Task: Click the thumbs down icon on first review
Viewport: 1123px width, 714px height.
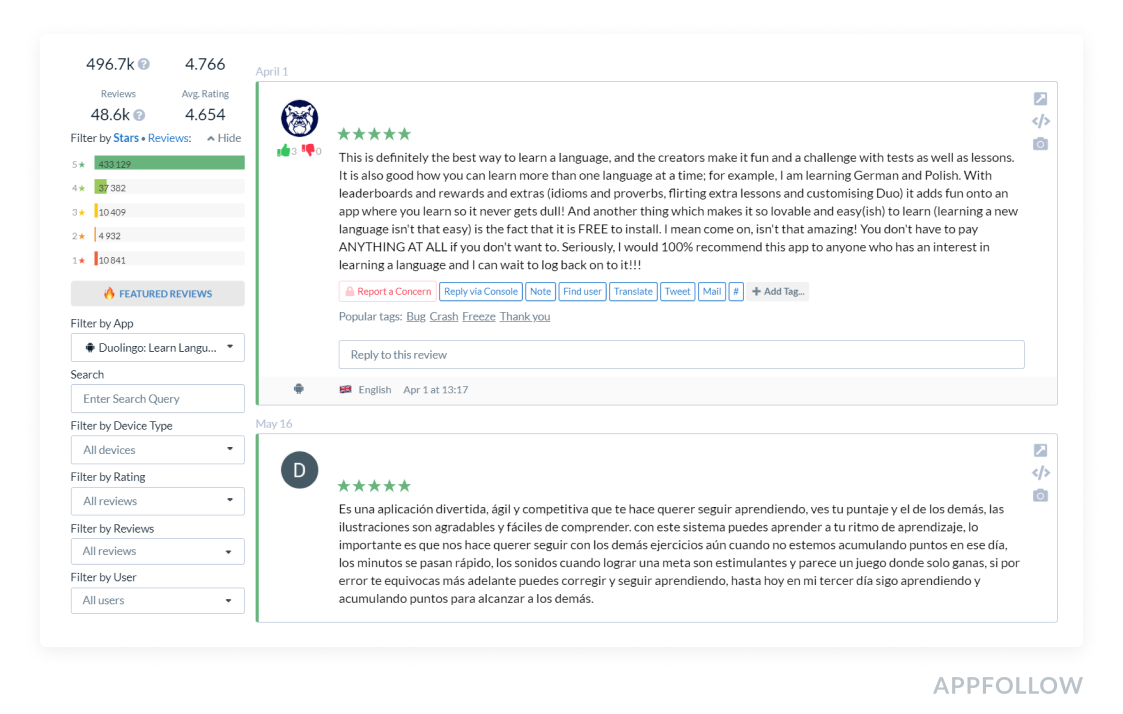Action: click(308, 151)
